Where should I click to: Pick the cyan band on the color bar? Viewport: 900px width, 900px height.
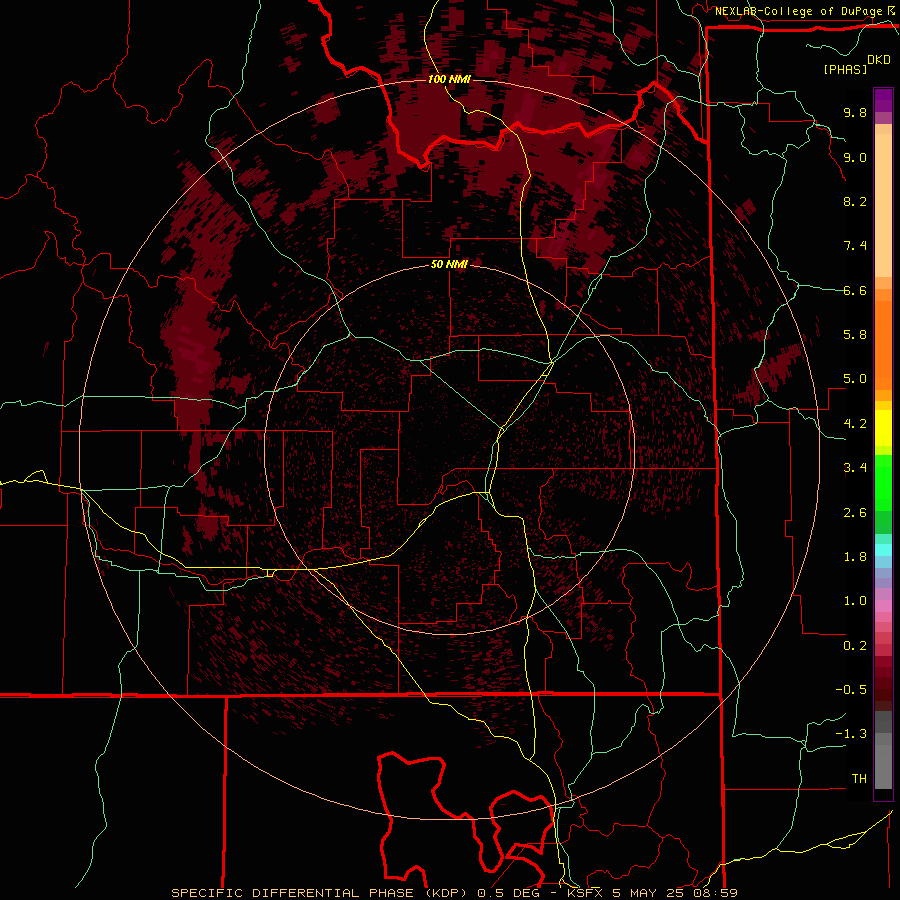tap(883, 550)
